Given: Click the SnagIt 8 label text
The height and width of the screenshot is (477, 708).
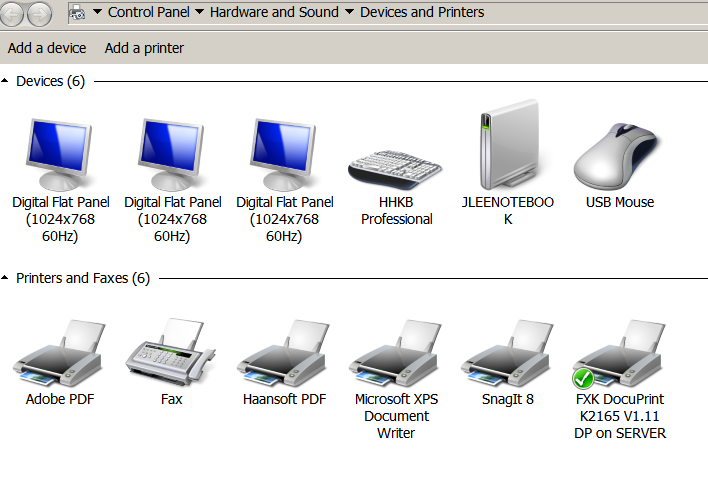Looking at the screenshot, I should (x=508, y=399).
